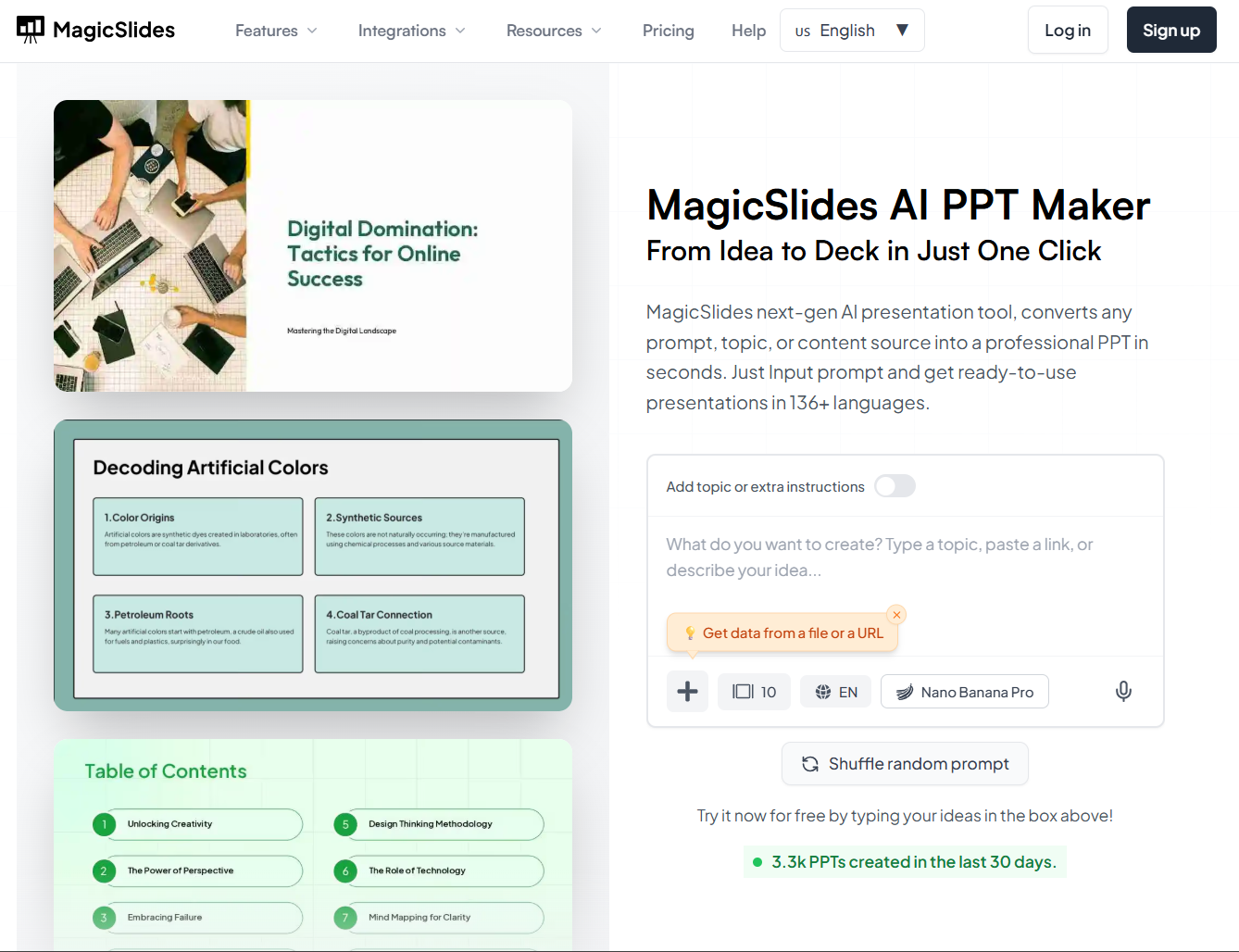
Task: Toggle Add topic or extra instructions switch
Action: [895, 486]
